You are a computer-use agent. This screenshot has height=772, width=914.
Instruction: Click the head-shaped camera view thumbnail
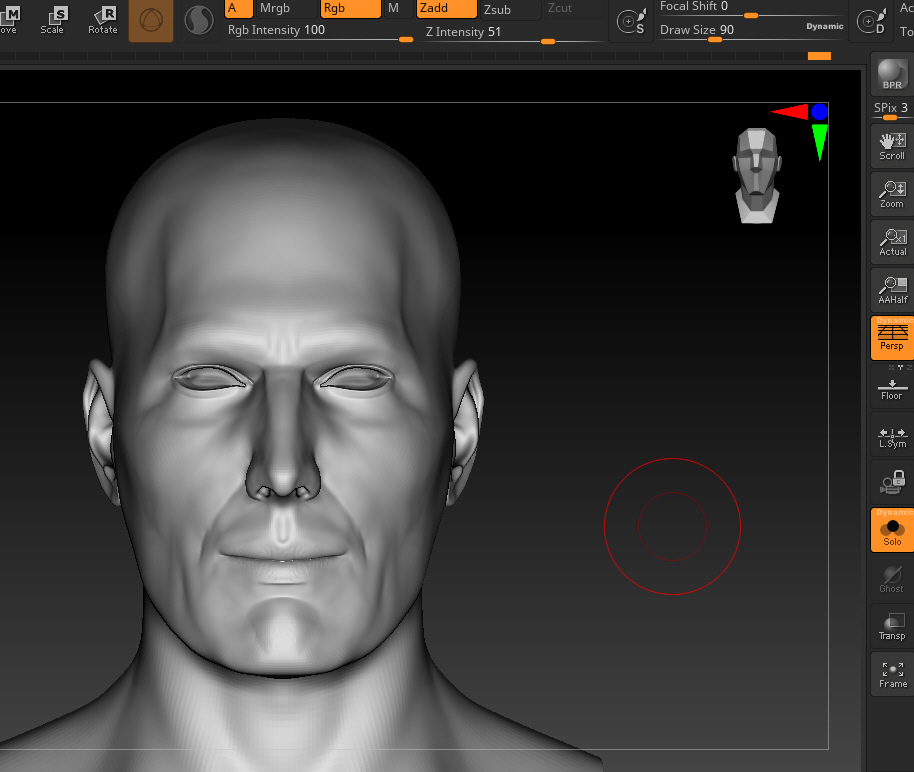(757, 176)
